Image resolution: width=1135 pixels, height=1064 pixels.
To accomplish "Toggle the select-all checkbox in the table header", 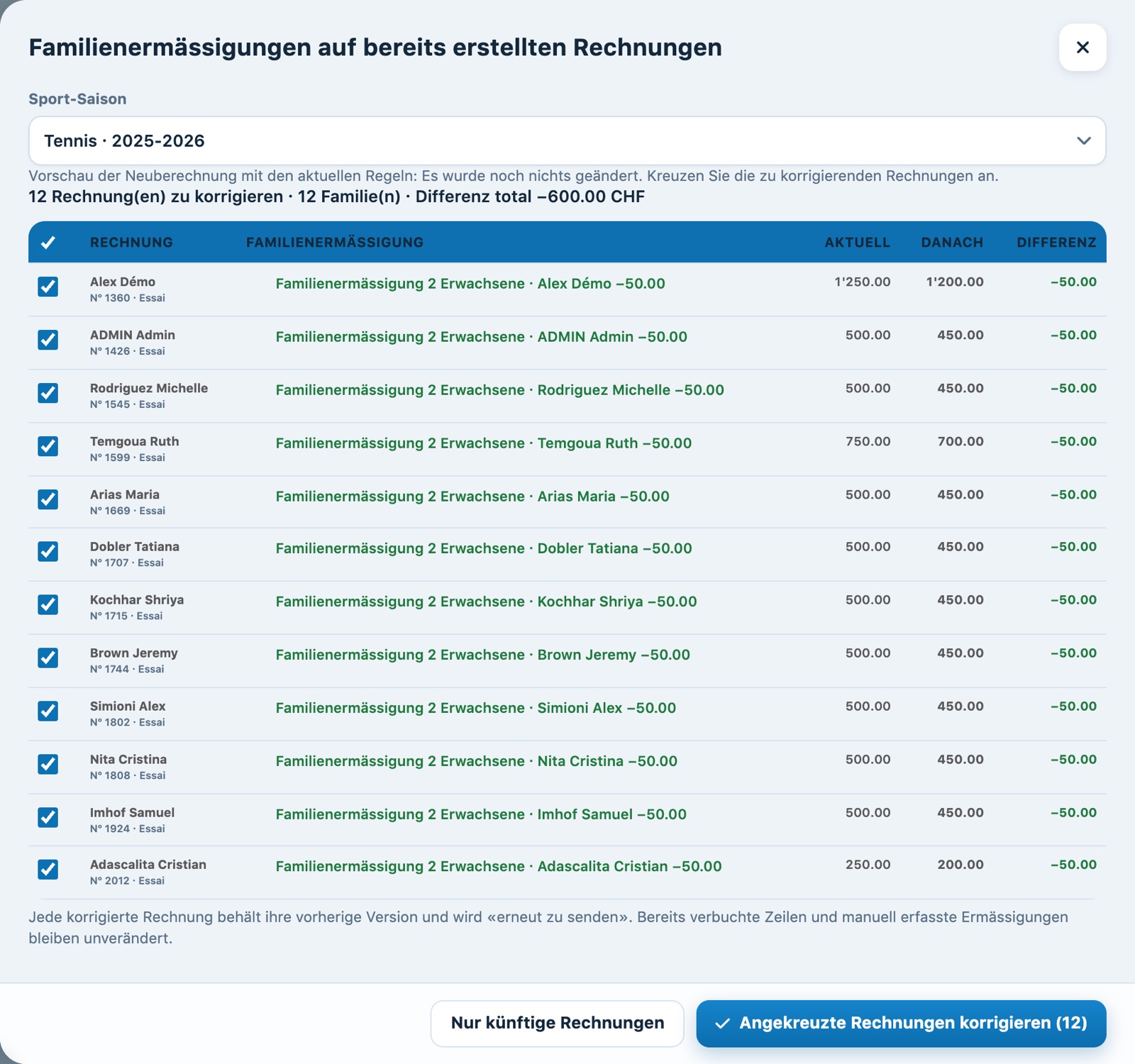I will (48, 243).
